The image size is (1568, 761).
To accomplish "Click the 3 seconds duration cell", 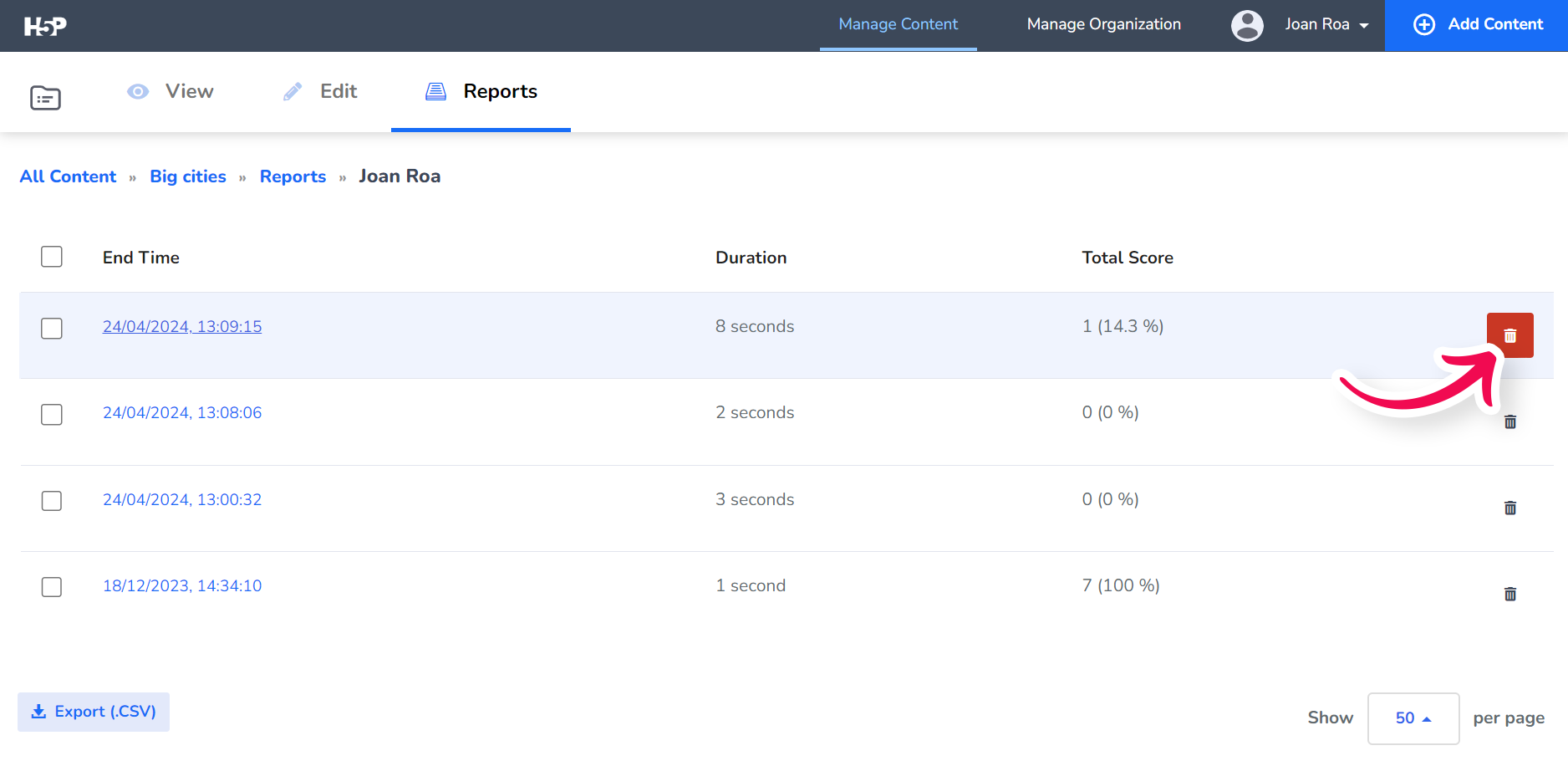I will point(755,500).
